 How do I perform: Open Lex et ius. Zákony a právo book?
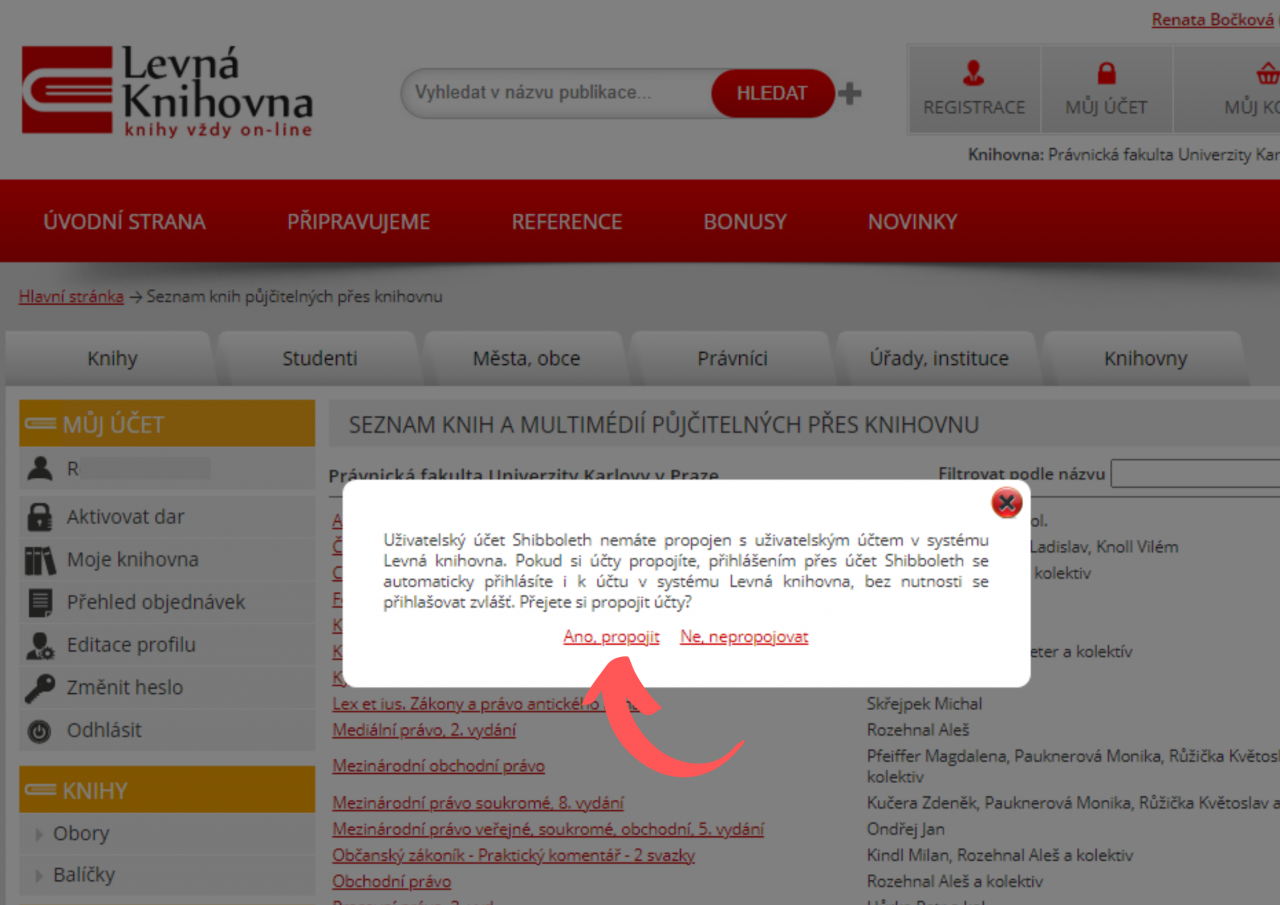(485, 704)
